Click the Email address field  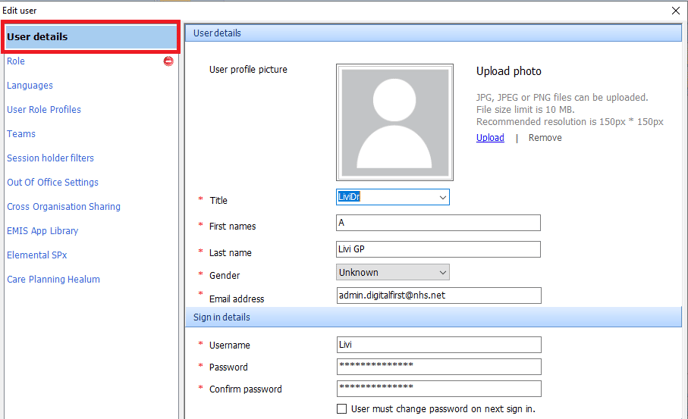click(x=438, y=296)
